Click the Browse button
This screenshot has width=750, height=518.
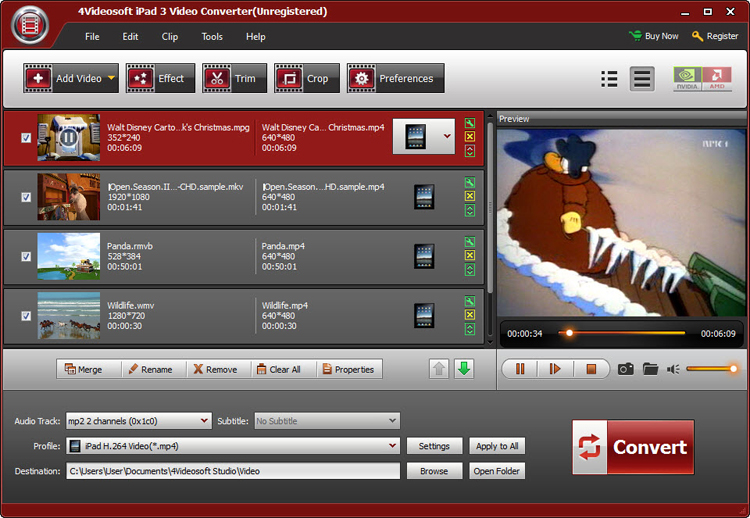click(x=434, y=471)
